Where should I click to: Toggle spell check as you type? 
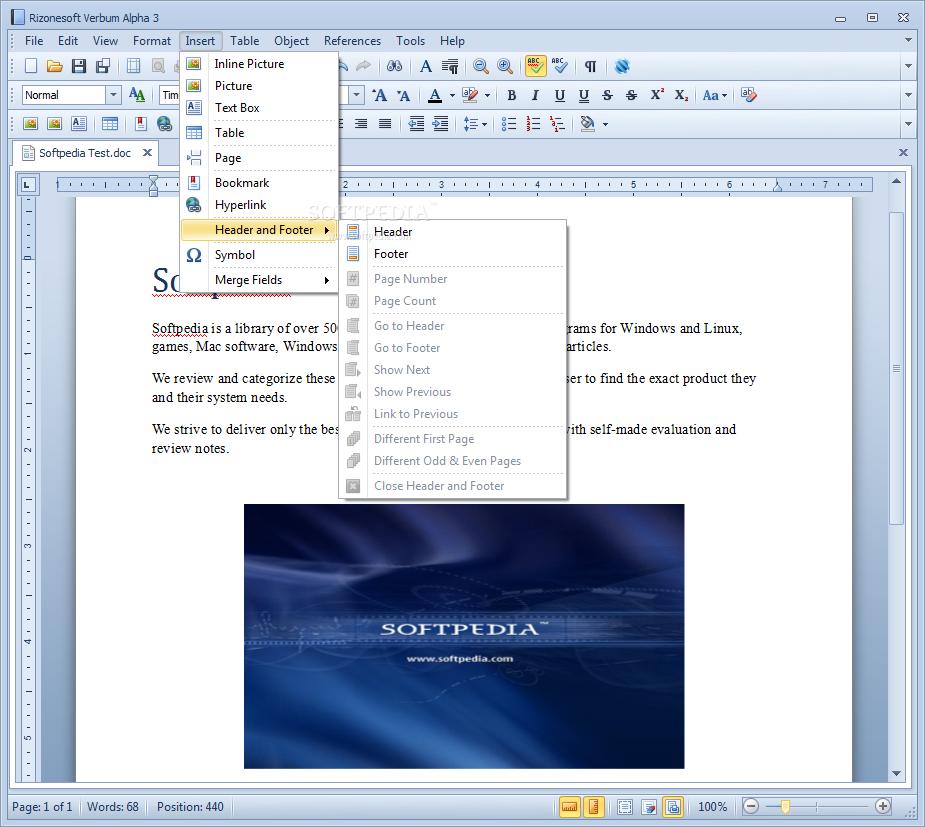536,66
